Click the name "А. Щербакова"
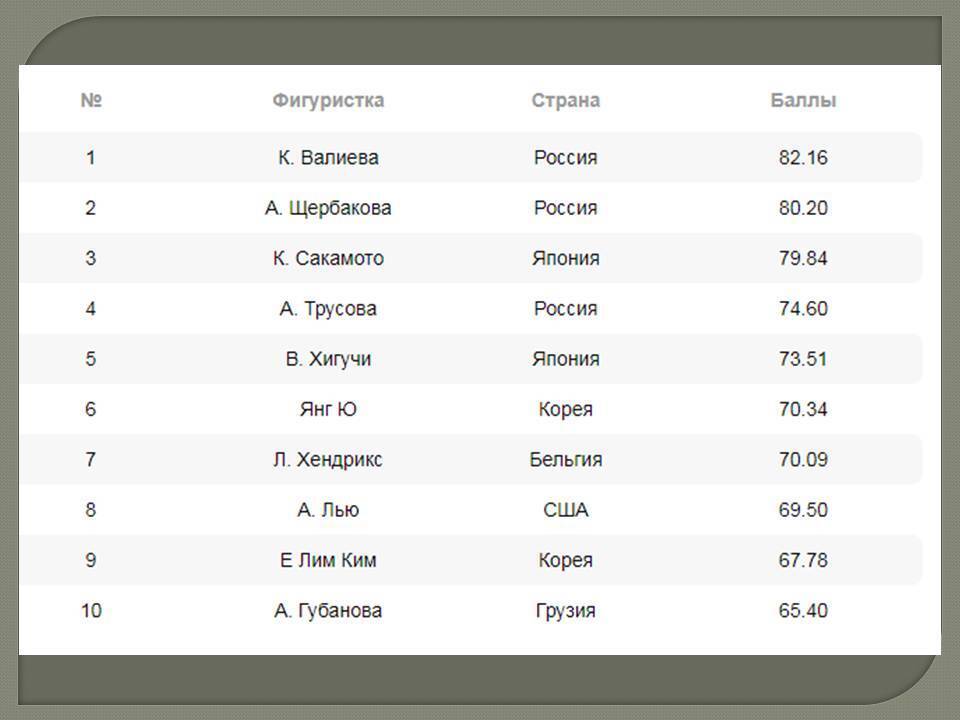 coord(328,208)
